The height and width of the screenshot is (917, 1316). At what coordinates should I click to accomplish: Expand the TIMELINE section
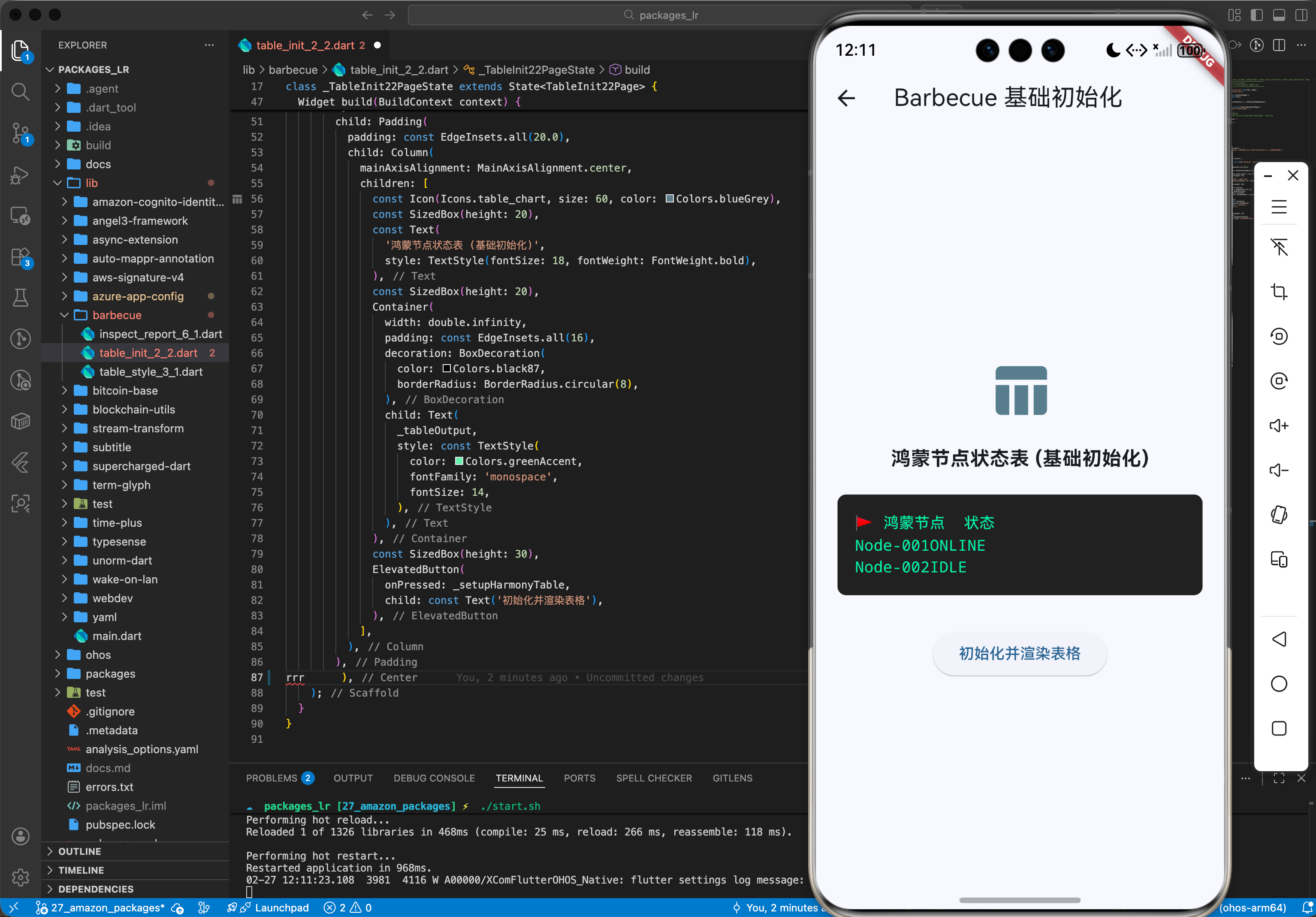pyautogui.click(x=135, y=870)
